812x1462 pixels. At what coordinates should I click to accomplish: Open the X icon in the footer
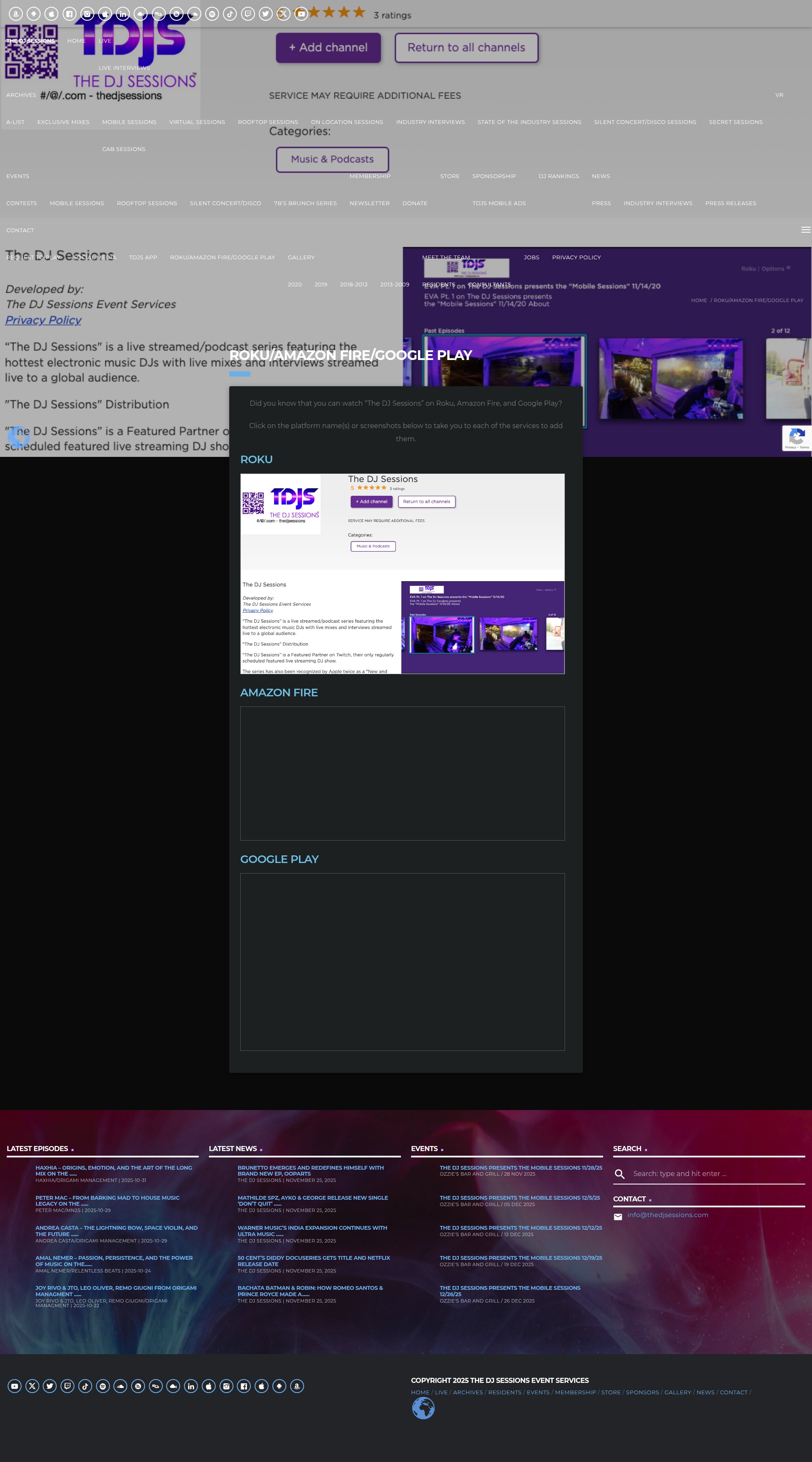32,1386
